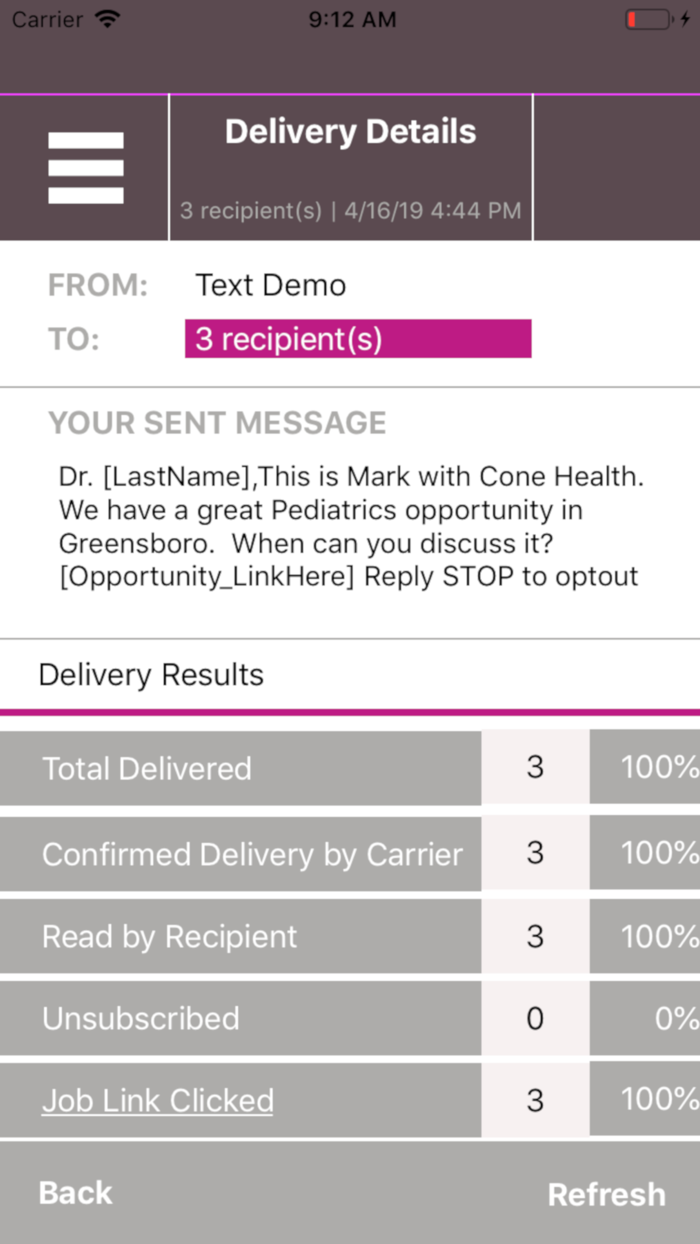Select the Total Delivered row
Viewport: 700px width, 1244px height.
pos(240,768)
